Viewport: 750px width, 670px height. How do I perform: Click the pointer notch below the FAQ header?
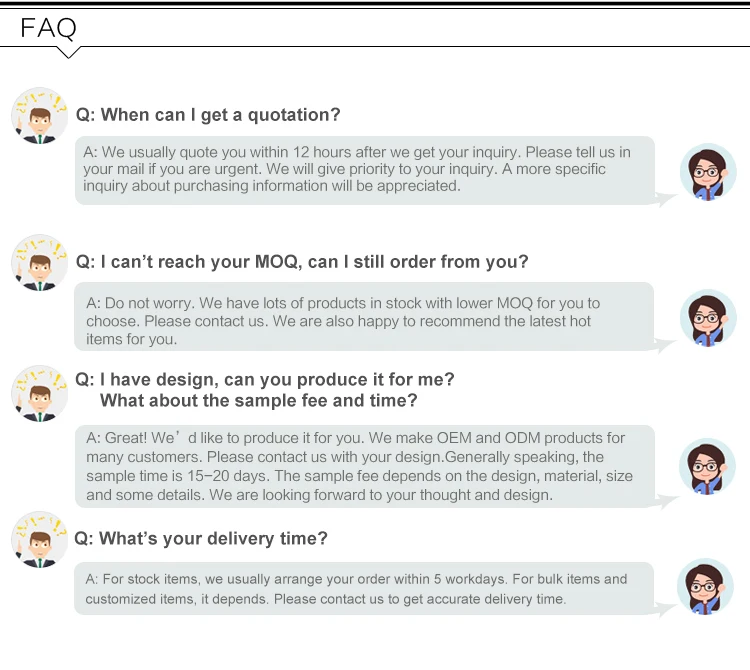point(69,52)
